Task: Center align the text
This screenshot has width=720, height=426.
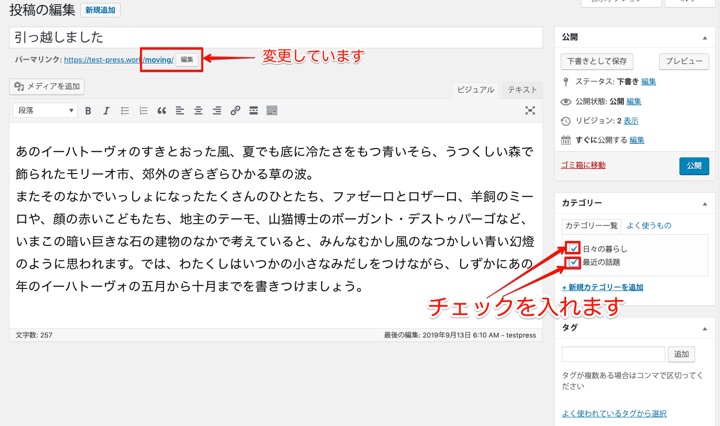Action: tap(198, 111)
